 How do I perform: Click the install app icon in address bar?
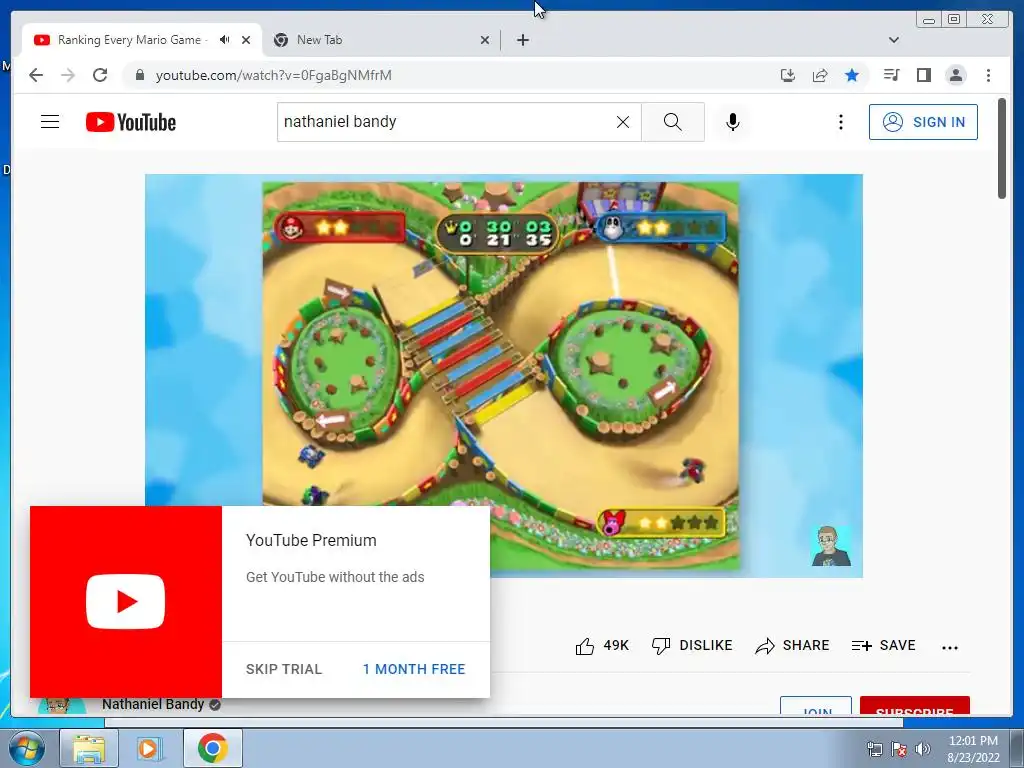788,75
